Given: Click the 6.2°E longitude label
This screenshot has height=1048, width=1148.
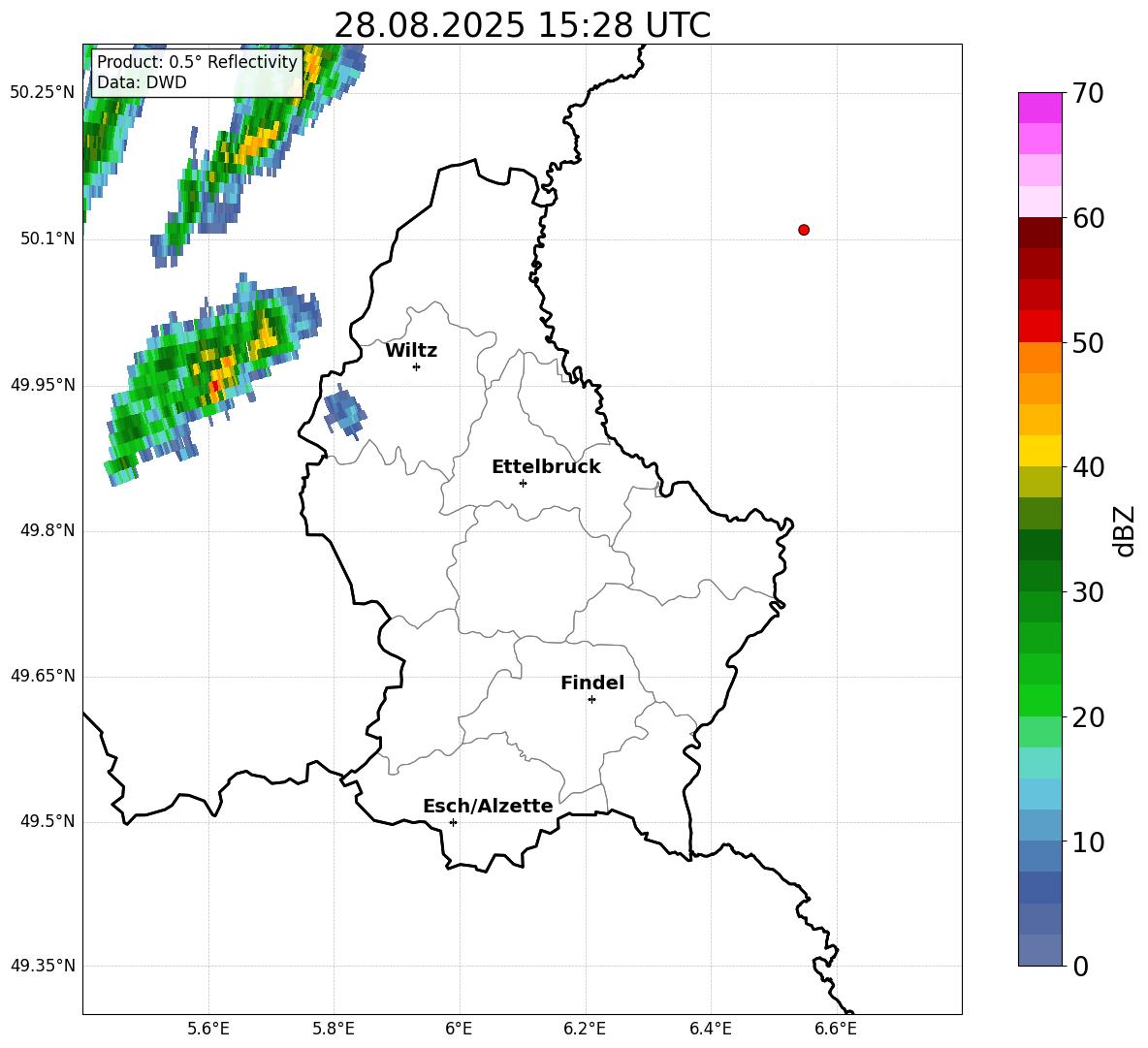Looking at the screenshot, I should [585, 1029].
